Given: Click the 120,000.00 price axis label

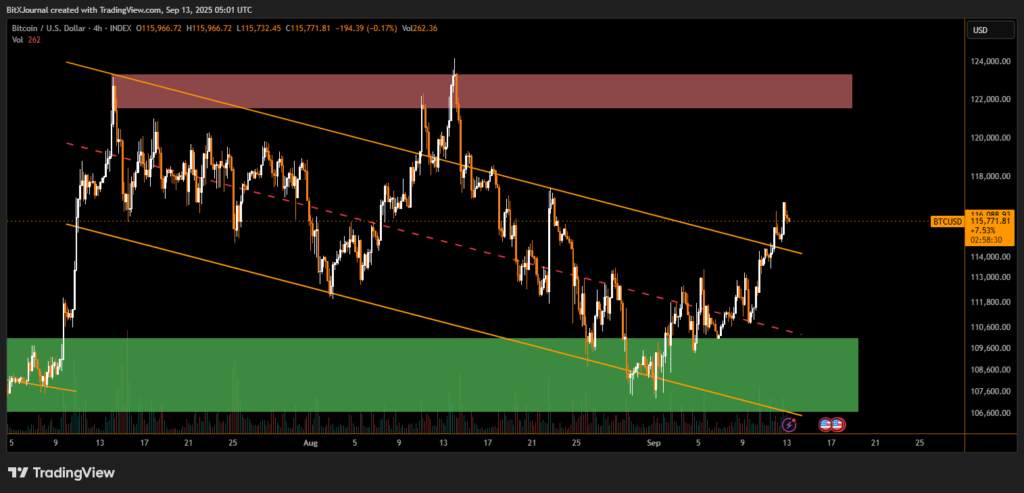Looking at the screenshot, I should pyautogui.click(x=988, y=138).
